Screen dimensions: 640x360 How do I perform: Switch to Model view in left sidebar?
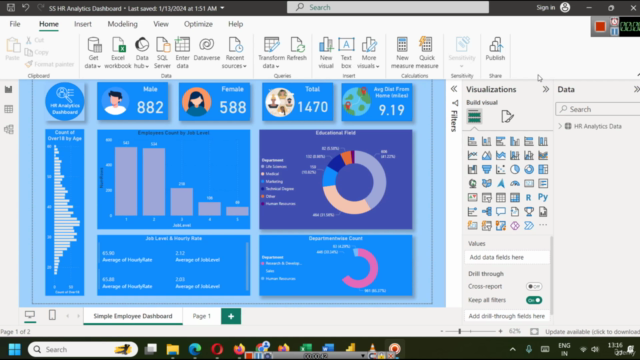(x=9, y=129)
